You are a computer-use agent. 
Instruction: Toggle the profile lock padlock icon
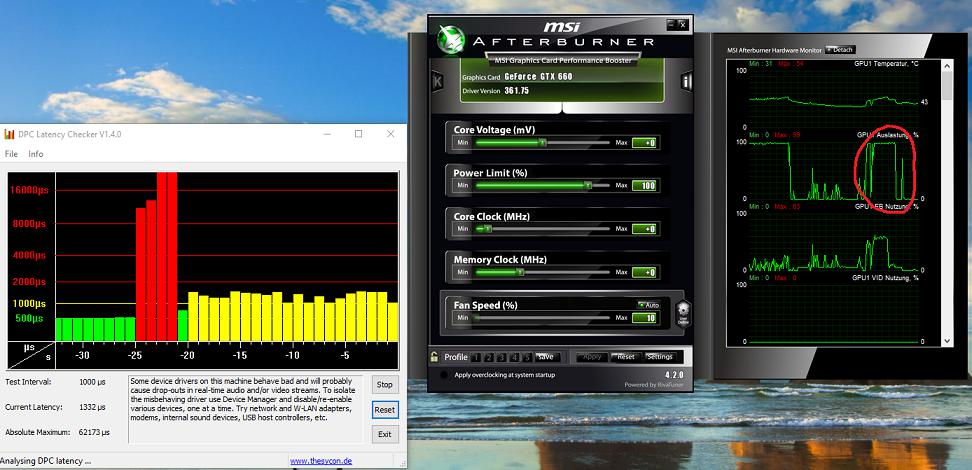435,357
